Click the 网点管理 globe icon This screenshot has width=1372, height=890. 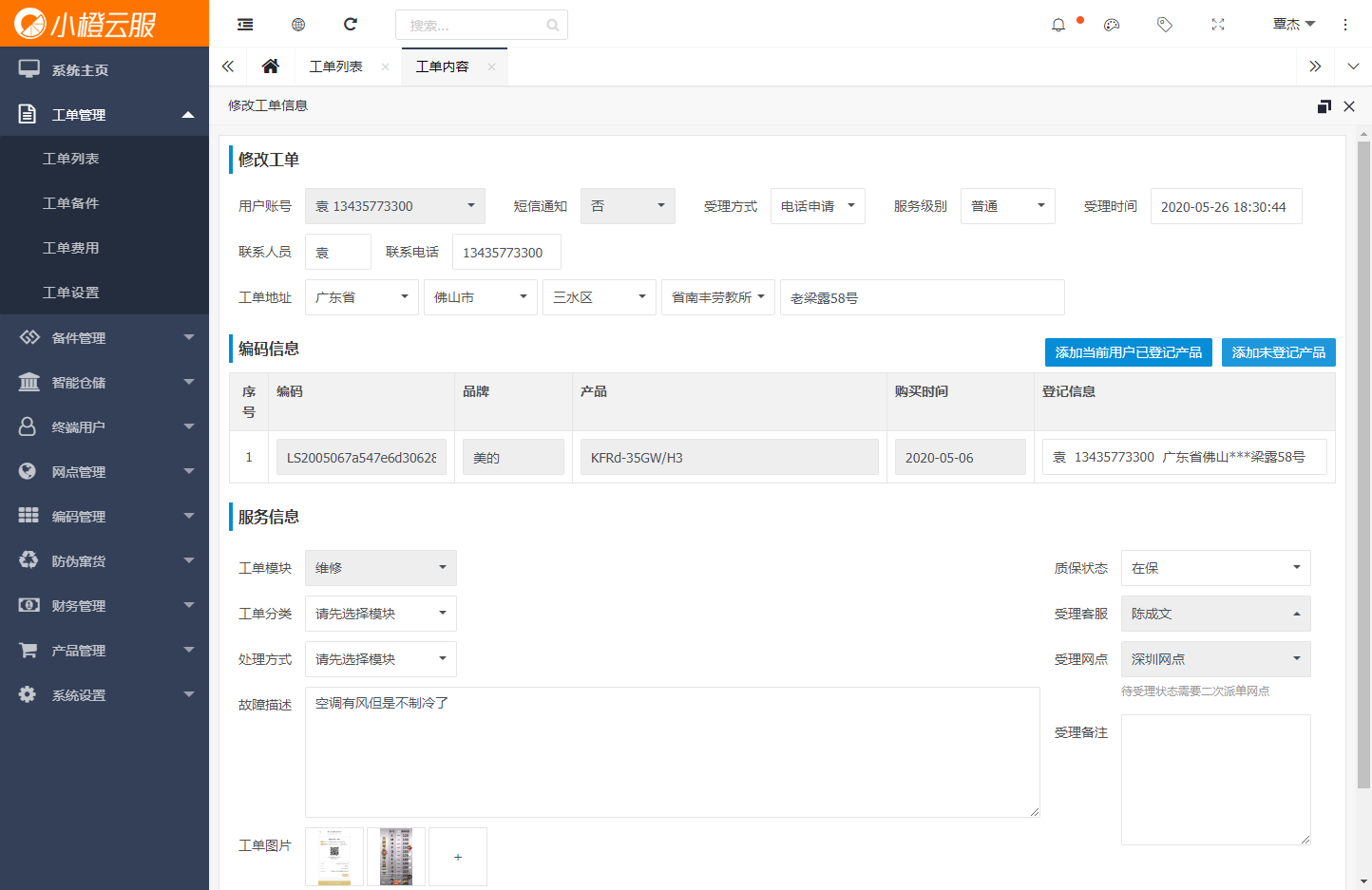[x=28, y=471]
